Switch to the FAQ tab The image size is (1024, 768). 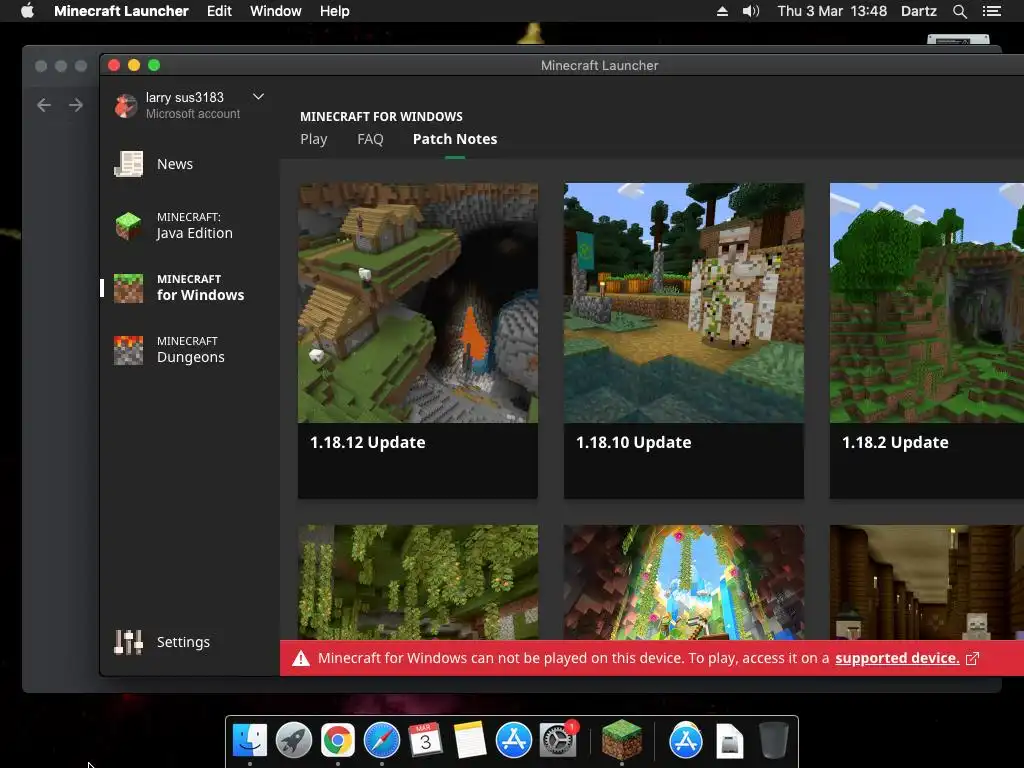pos(370,139)
